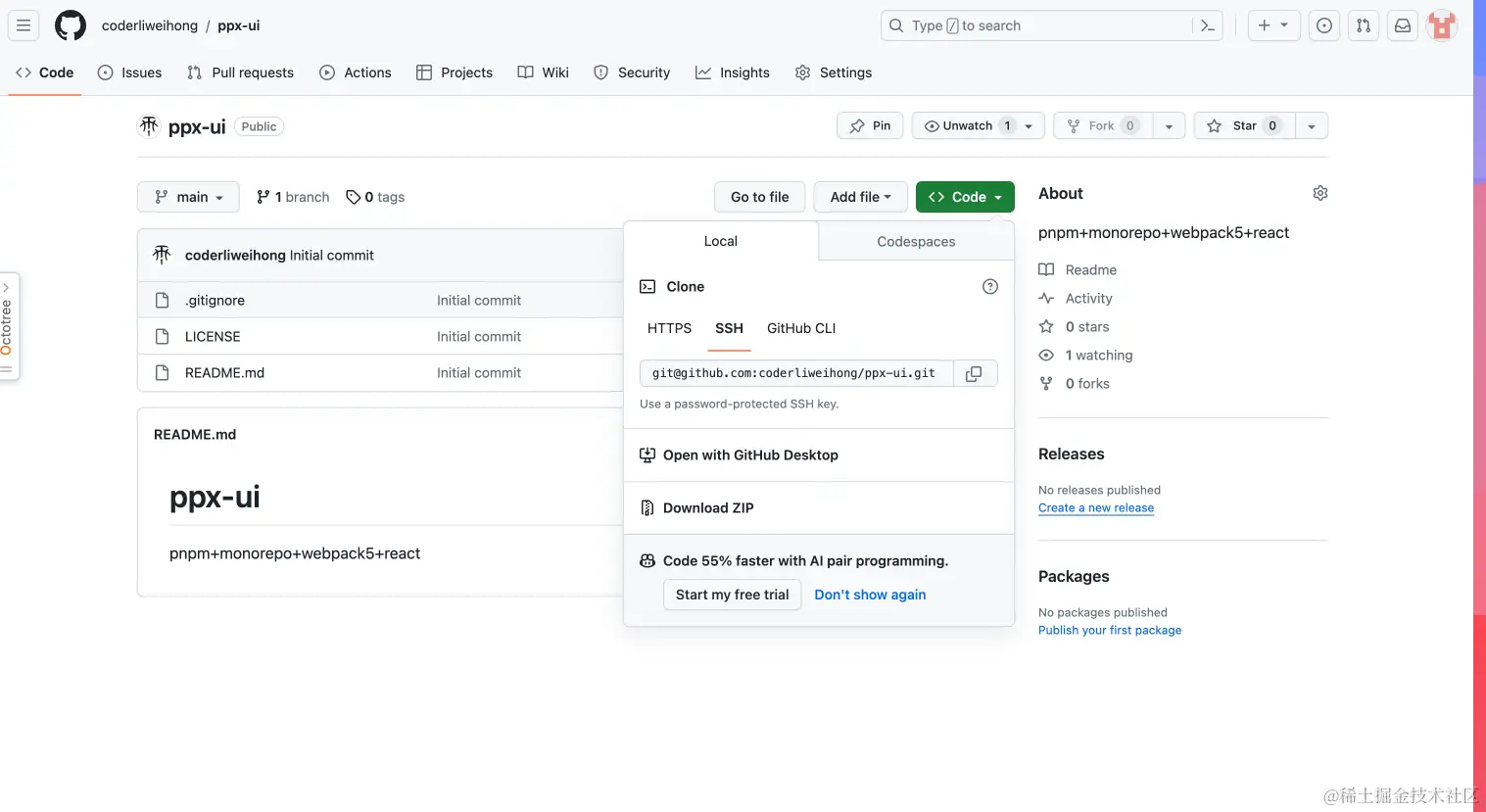Copy the SSH clone URL to clipboard

975,373
